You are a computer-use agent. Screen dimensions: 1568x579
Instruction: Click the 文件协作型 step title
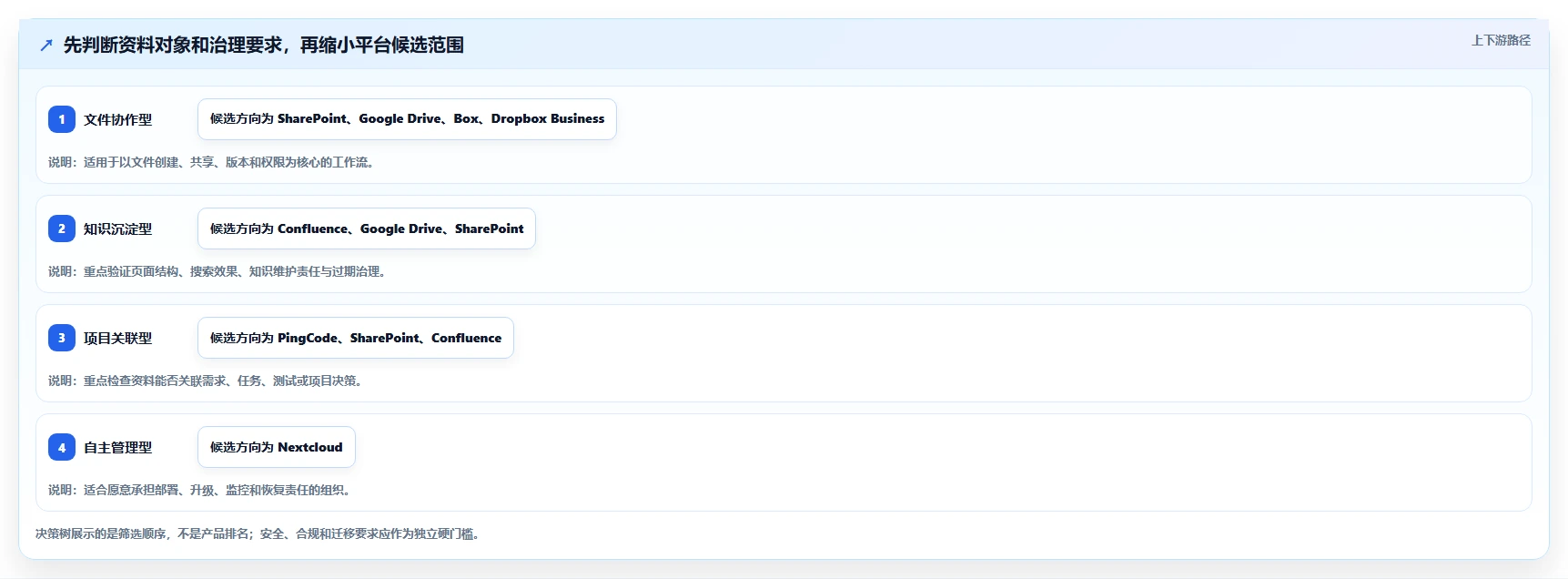tap(118, 119)
